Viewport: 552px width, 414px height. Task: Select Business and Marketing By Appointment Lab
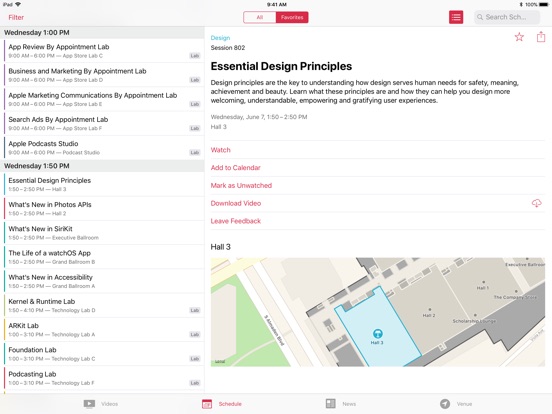pos(102,75)
